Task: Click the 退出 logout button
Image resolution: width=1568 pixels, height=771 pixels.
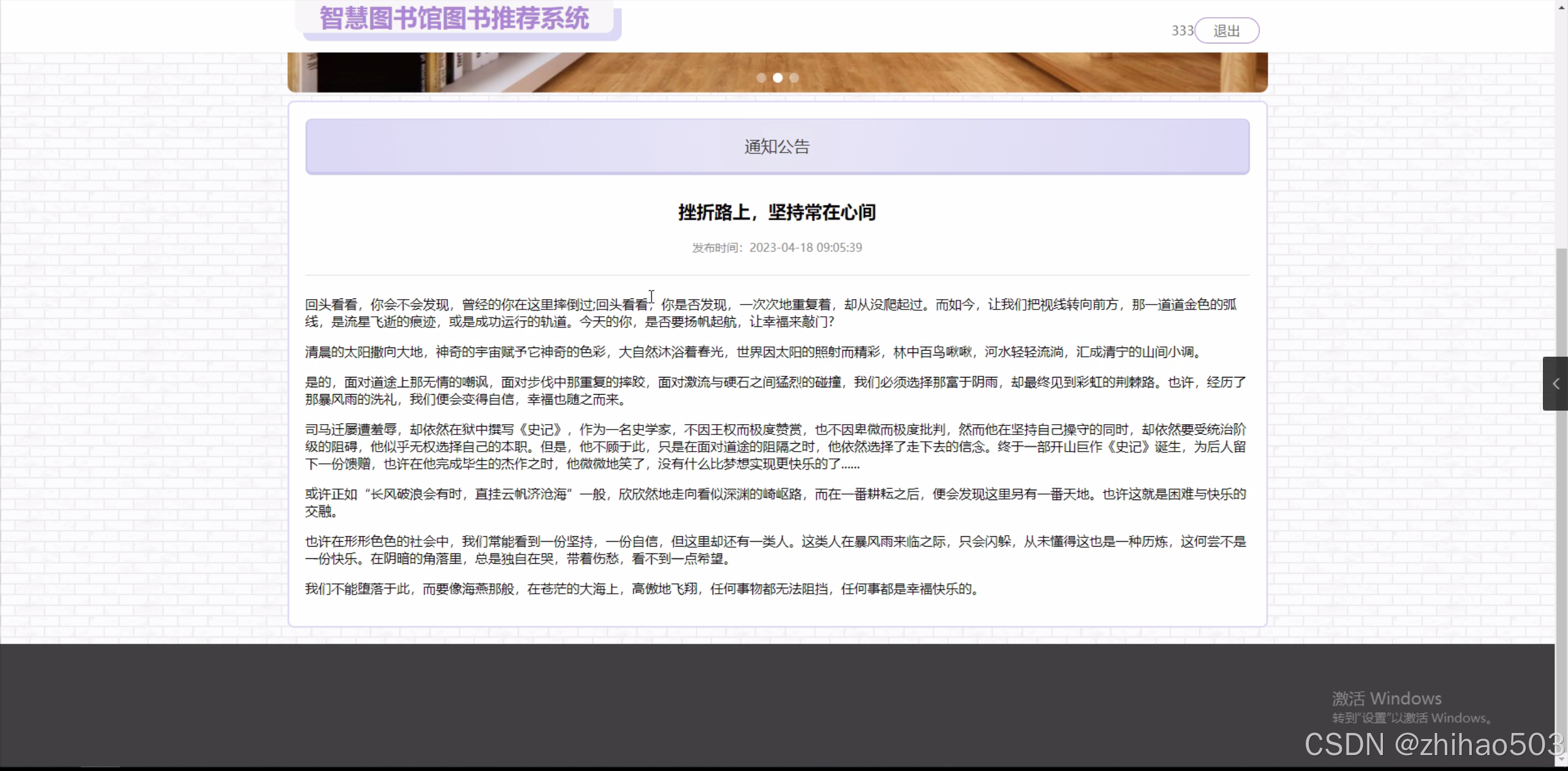Action: pos(1227,30)
